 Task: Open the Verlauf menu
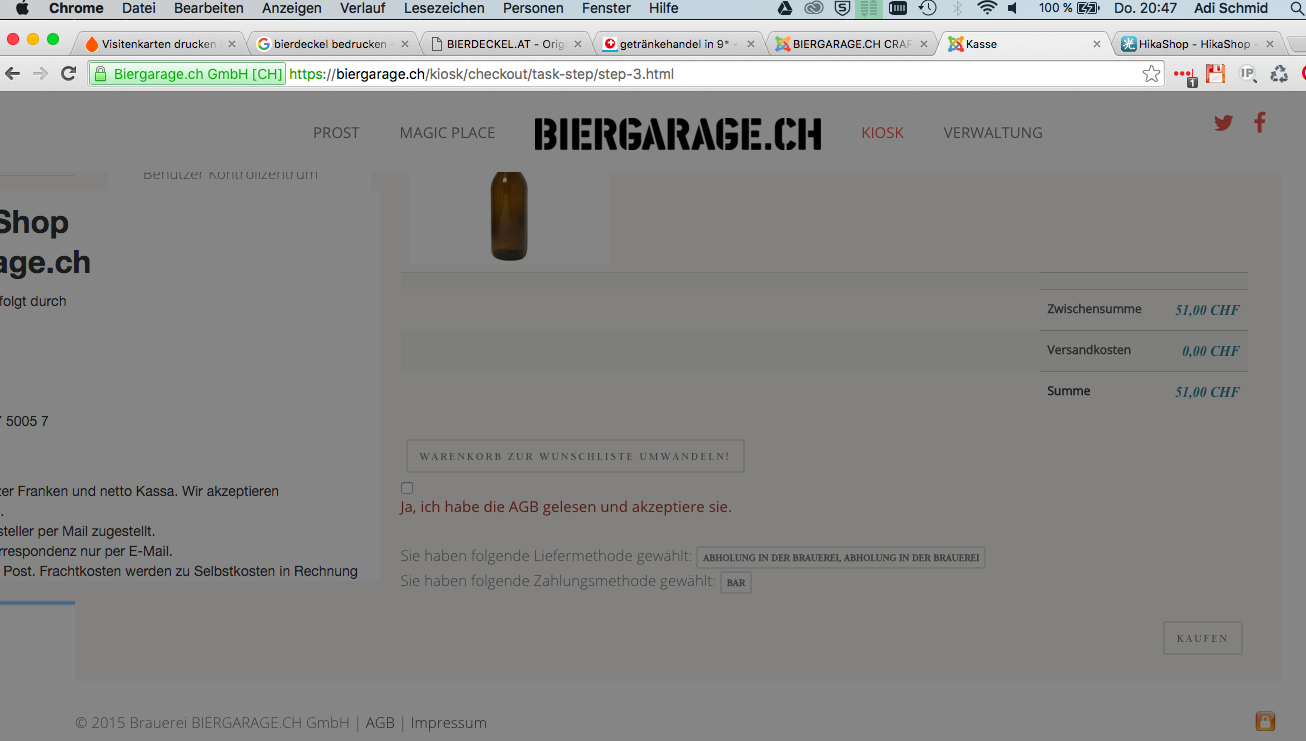(x=363, y=9)
